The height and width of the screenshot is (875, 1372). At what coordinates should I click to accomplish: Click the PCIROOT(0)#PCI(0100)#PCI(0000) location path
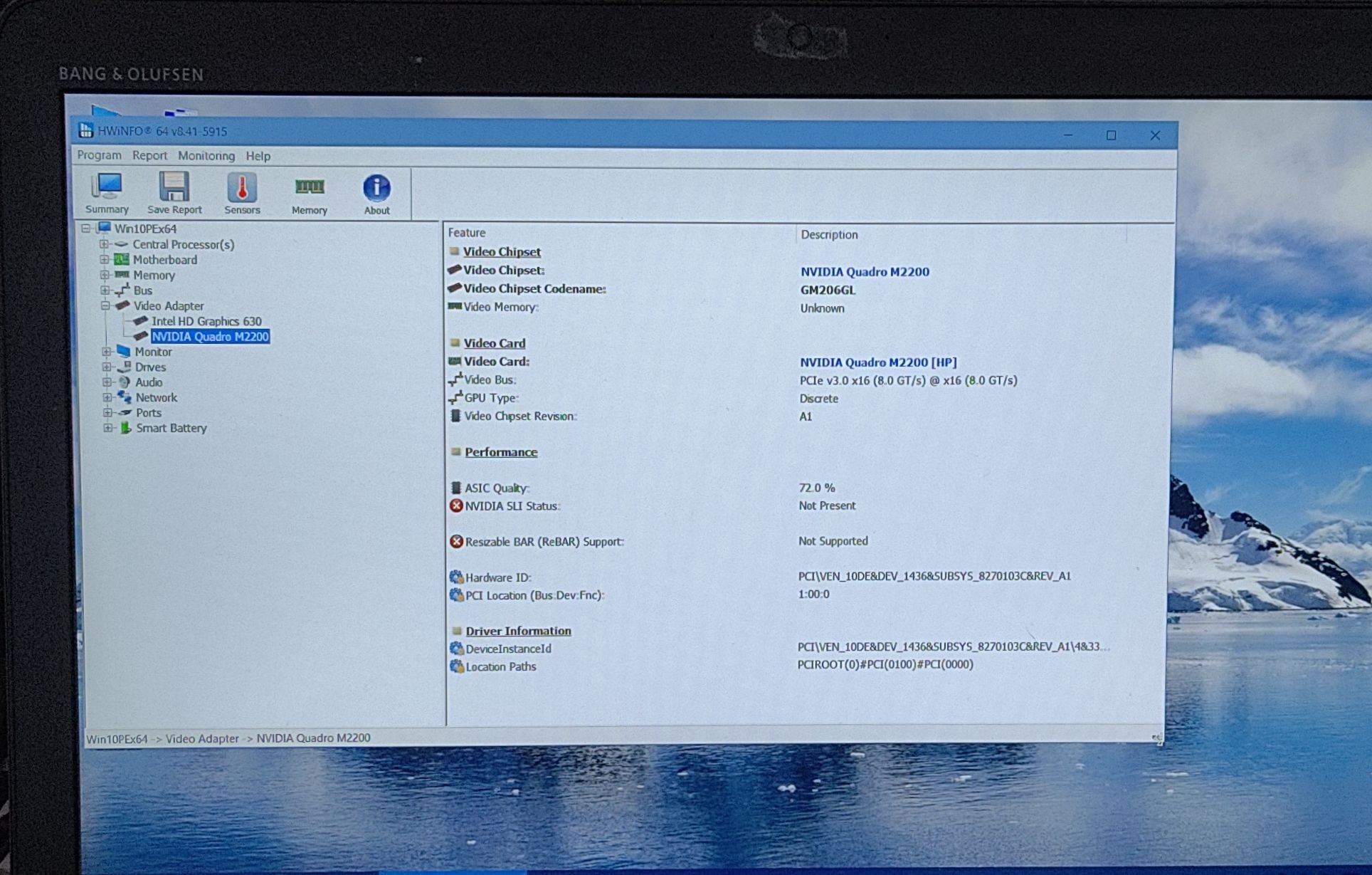pyautogui.click(x=885, y=664)
